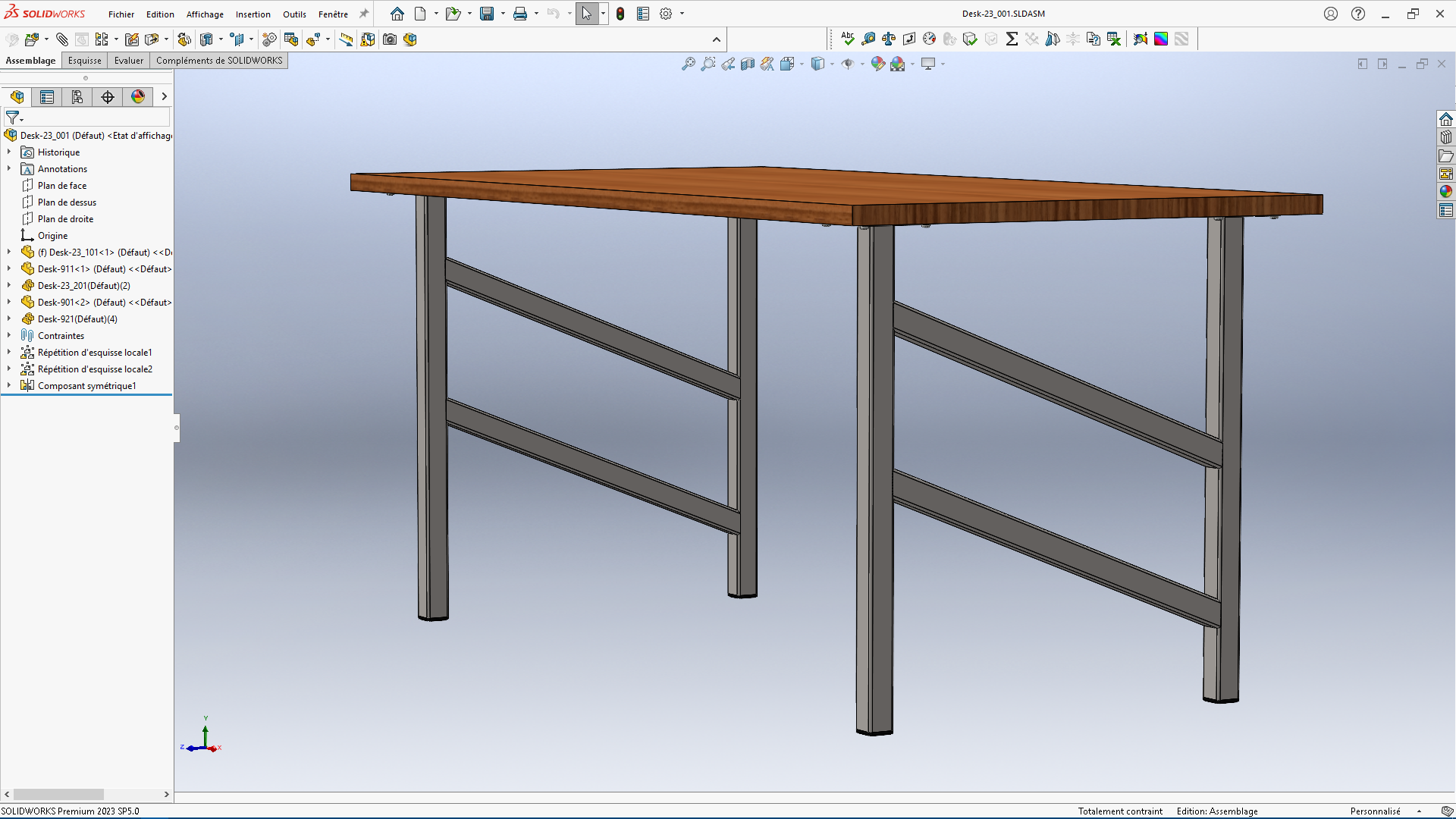Open the Insertion menu

click(x=253, y=14)
